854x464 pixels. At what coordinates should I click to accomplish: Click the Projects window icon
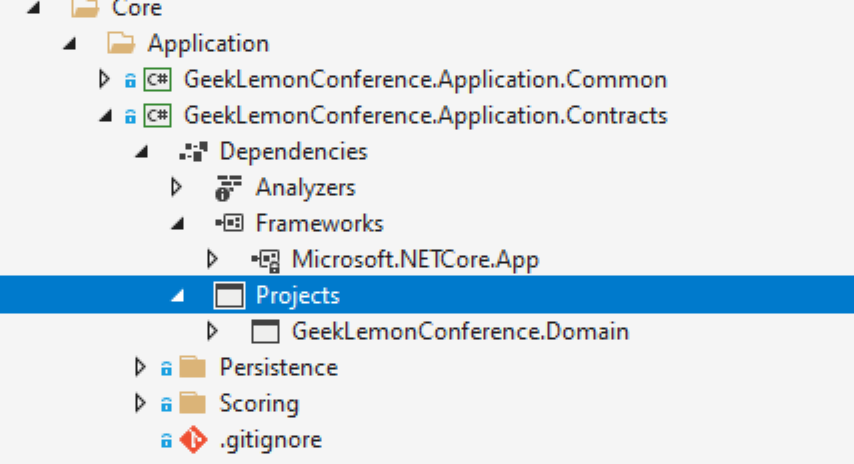[229, 295]
